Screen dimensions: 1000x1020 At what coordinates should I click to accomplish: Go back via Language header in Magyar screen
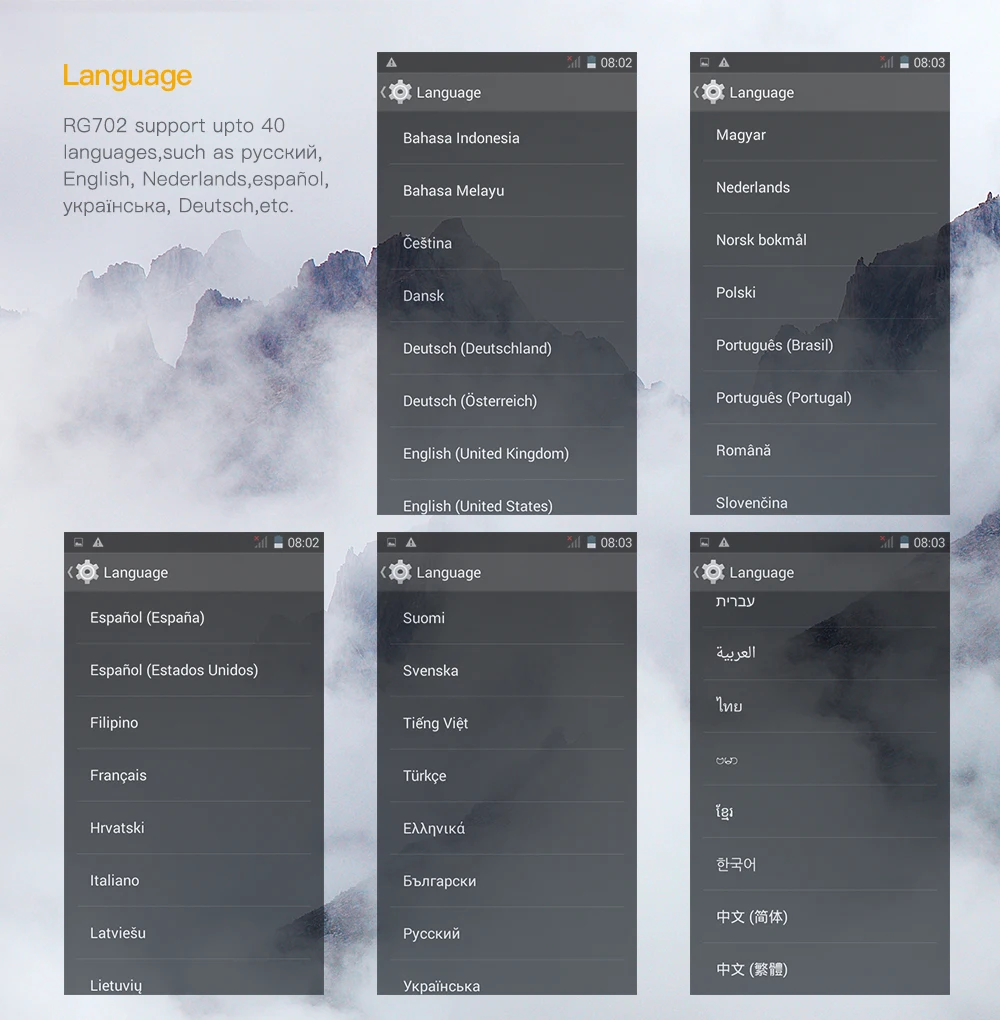[x=744, y=92]
